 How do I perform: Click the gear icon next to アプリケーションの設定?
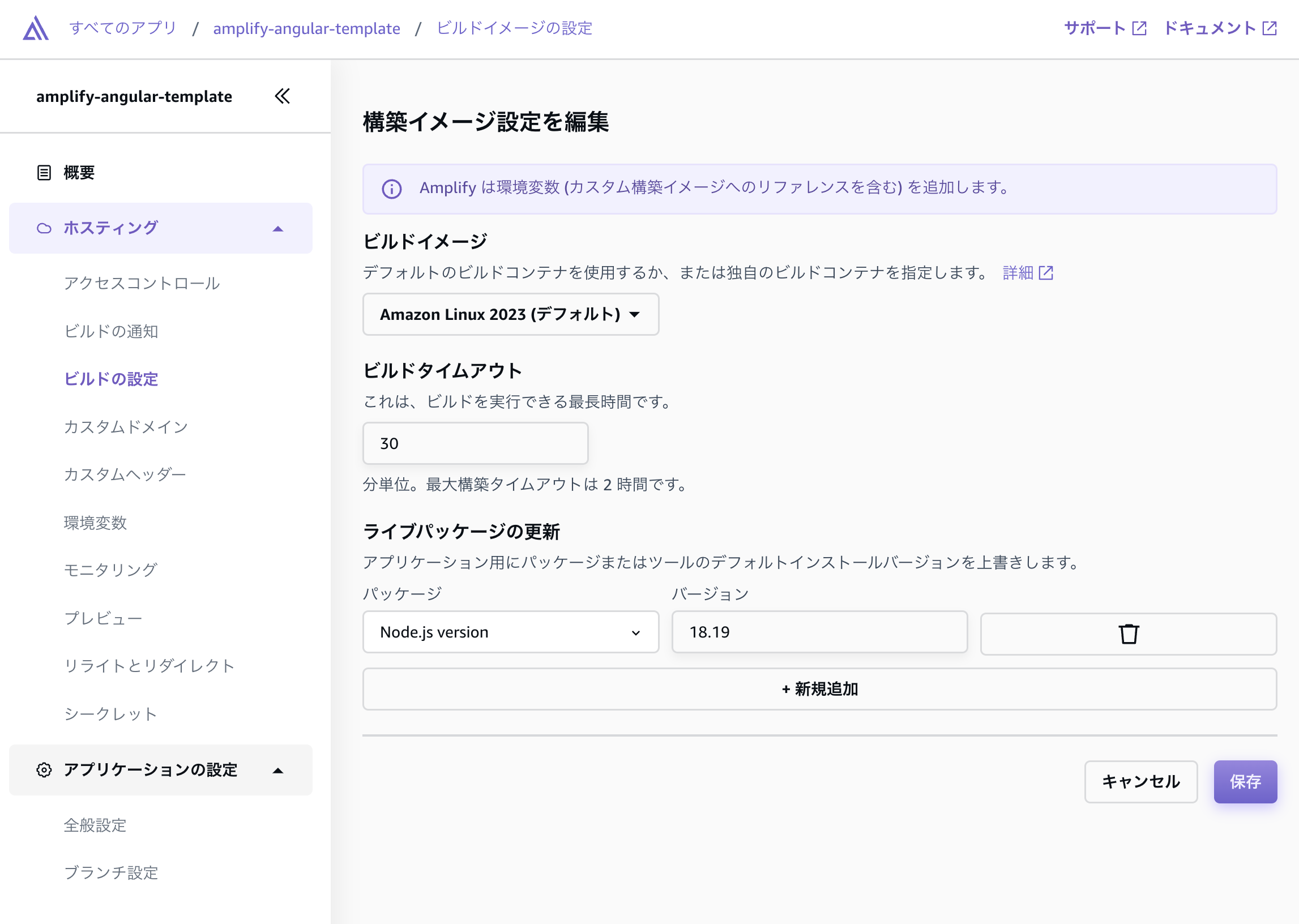pyautogui.click(x=45, y=770)
